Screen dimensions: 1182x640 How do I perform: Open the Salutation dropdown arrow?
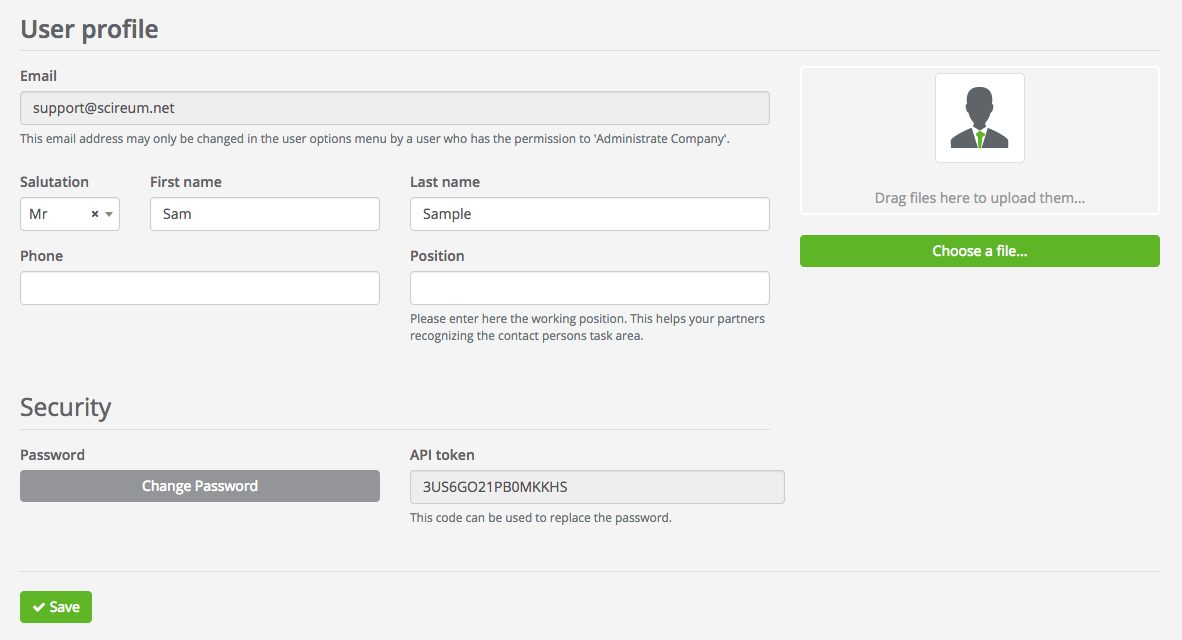pos(108,214)
